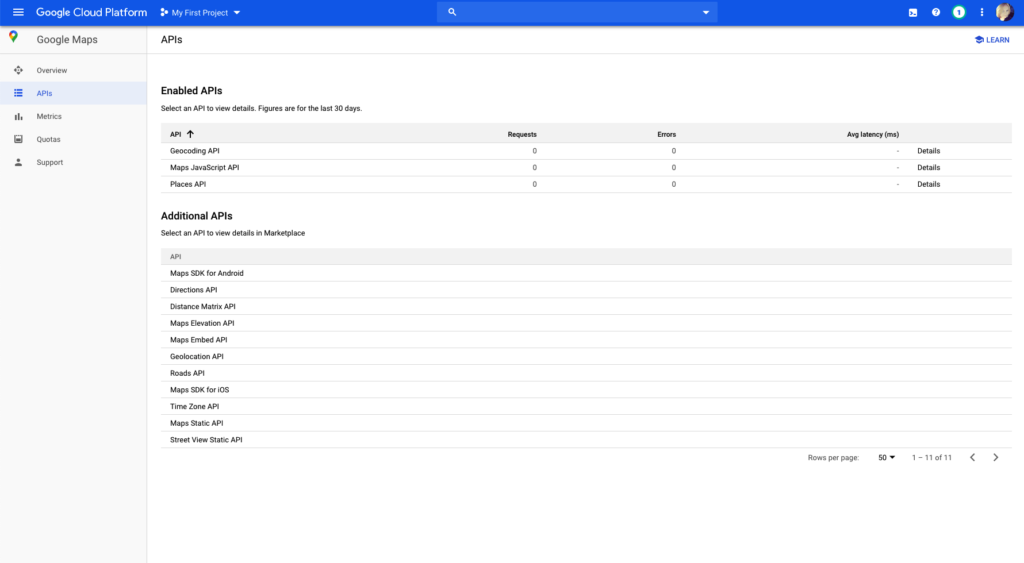Click the Avg latency (ms) header
The image size is (1024, 563).
tap(872, 135)
